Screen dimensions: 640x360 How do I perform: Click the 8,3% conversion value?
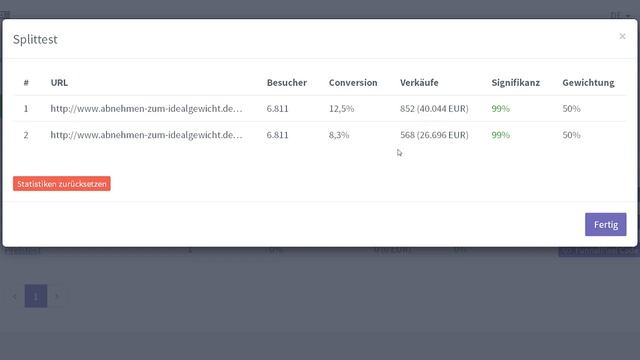[x=339, y=135]
